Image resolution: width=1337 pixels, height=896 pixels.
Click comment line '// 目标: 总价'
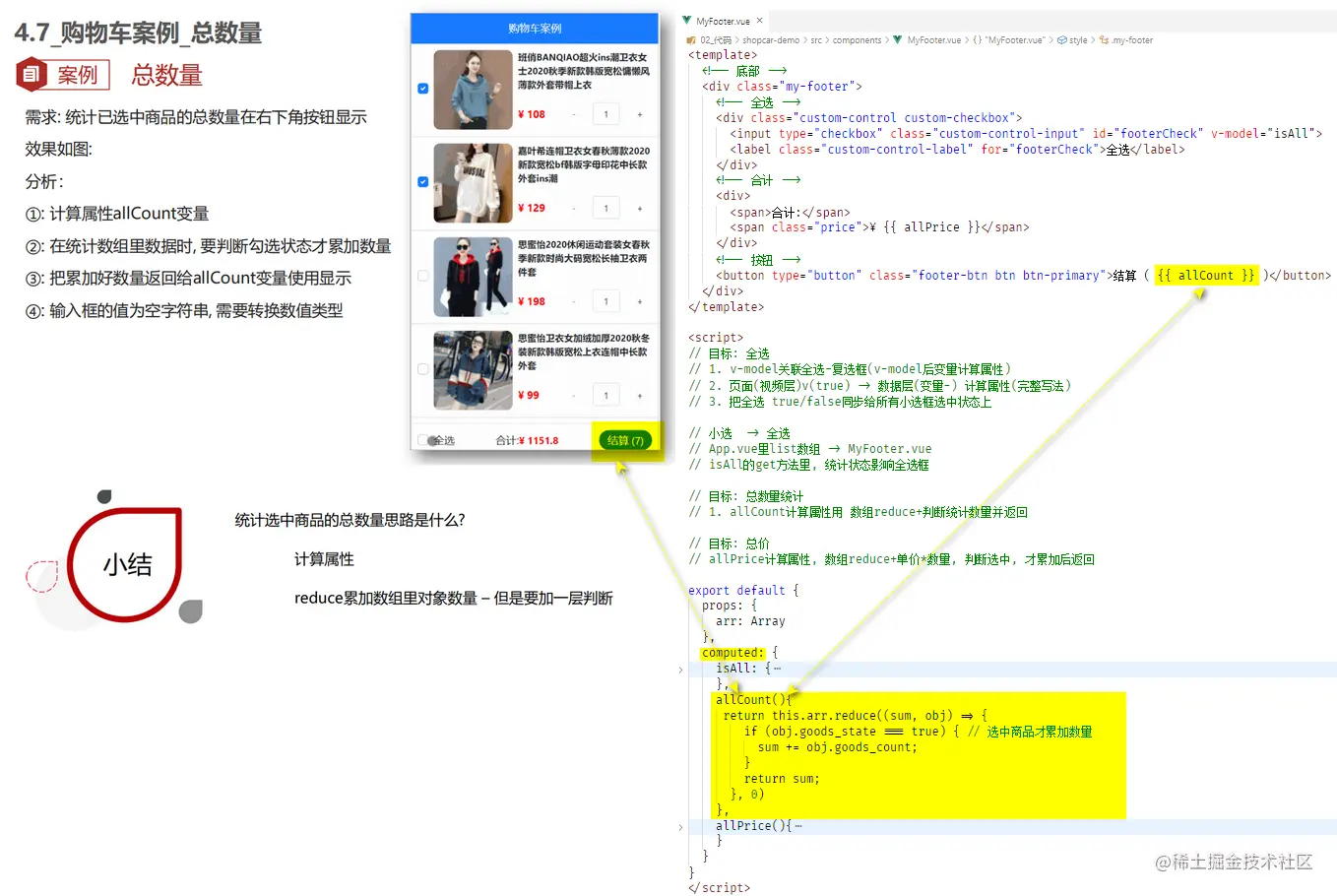click(x=729, y=544)
